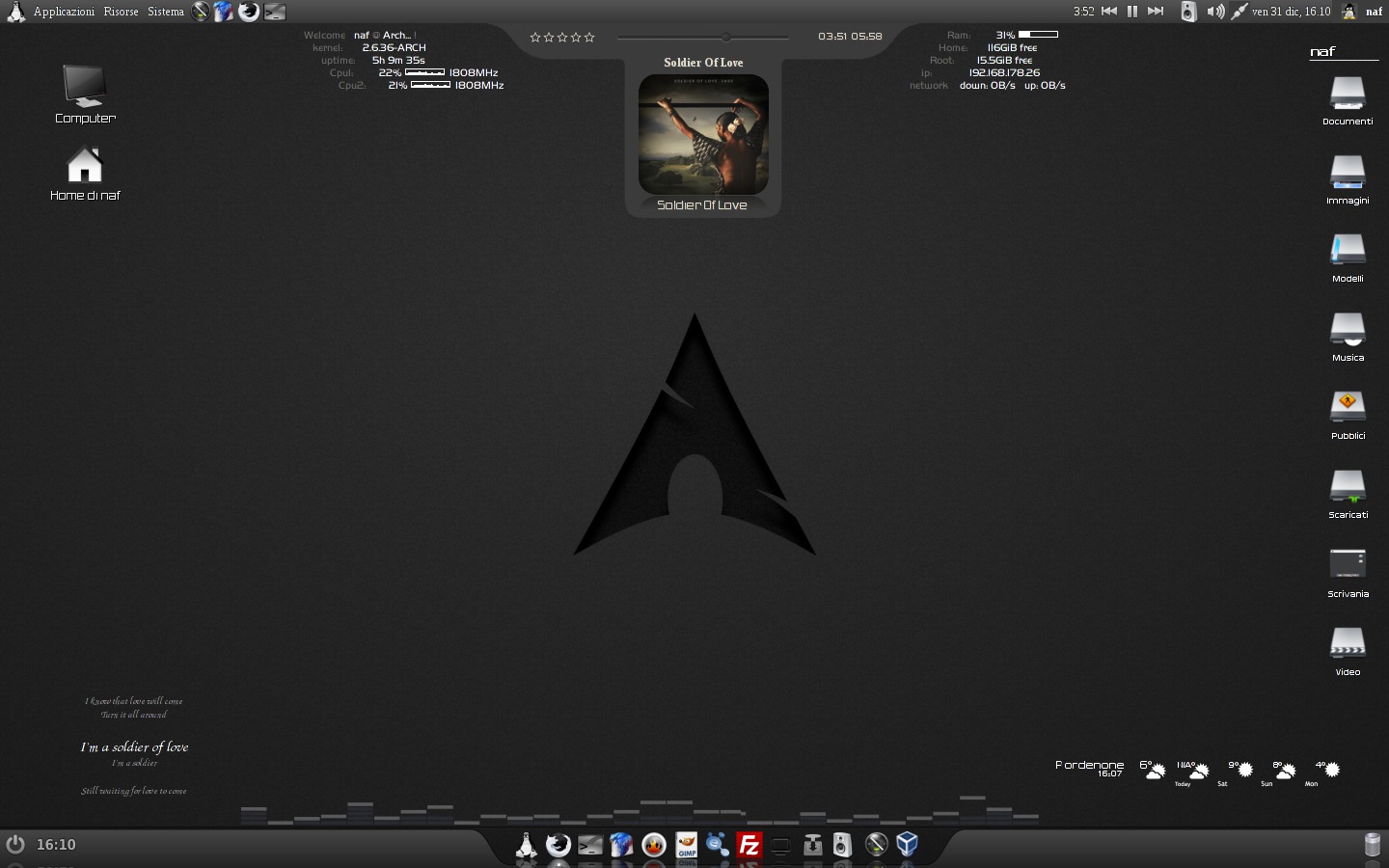Open the trash in bottom panel
The image size is (1389, 868).
(x=1373, y=845)
